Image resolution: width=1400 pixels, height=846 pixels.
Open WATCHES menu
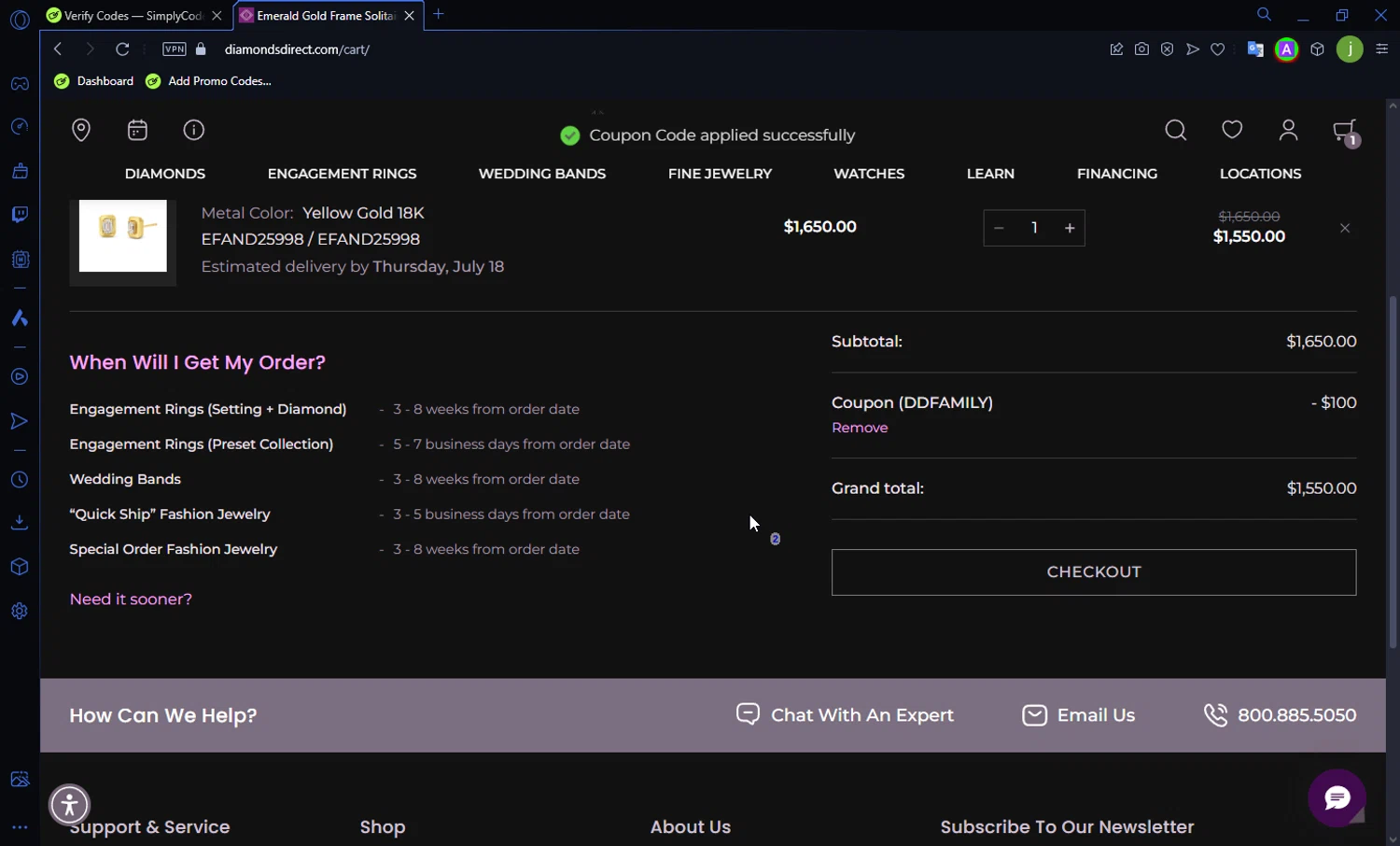pos(869,174)
